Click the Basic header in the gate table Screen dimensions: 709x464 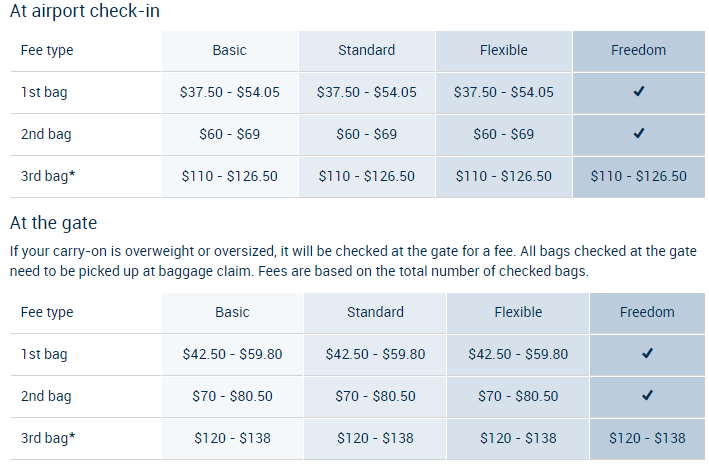pyautogui.click(x=232, y=312)
